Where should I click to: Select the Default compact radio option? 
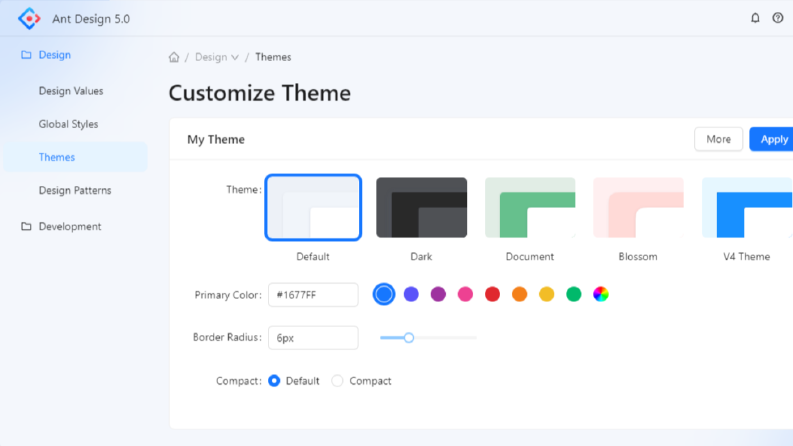click(x=274, y=381)
